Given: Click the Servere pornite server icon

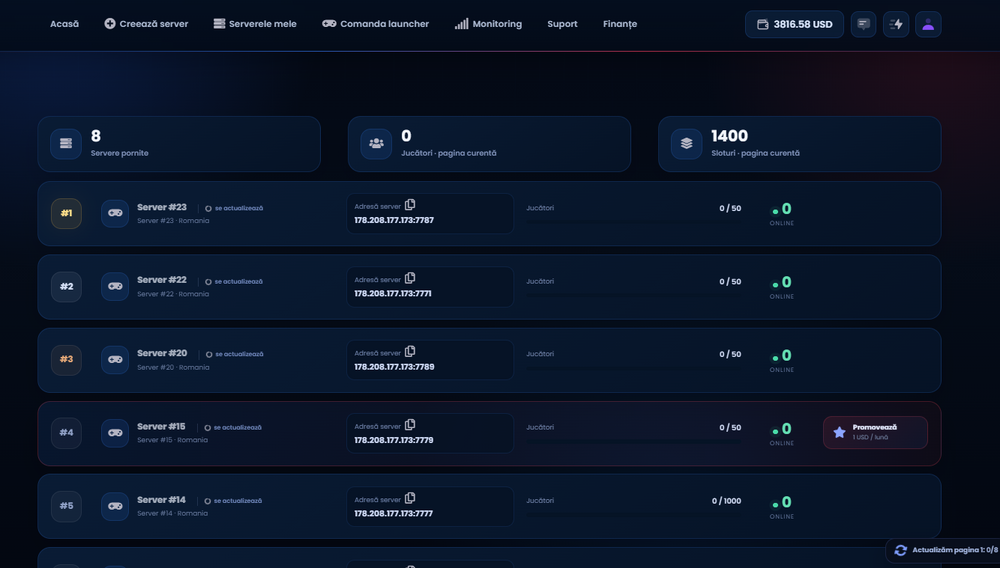Looking at the screenshot, I should tap(66, 143).
